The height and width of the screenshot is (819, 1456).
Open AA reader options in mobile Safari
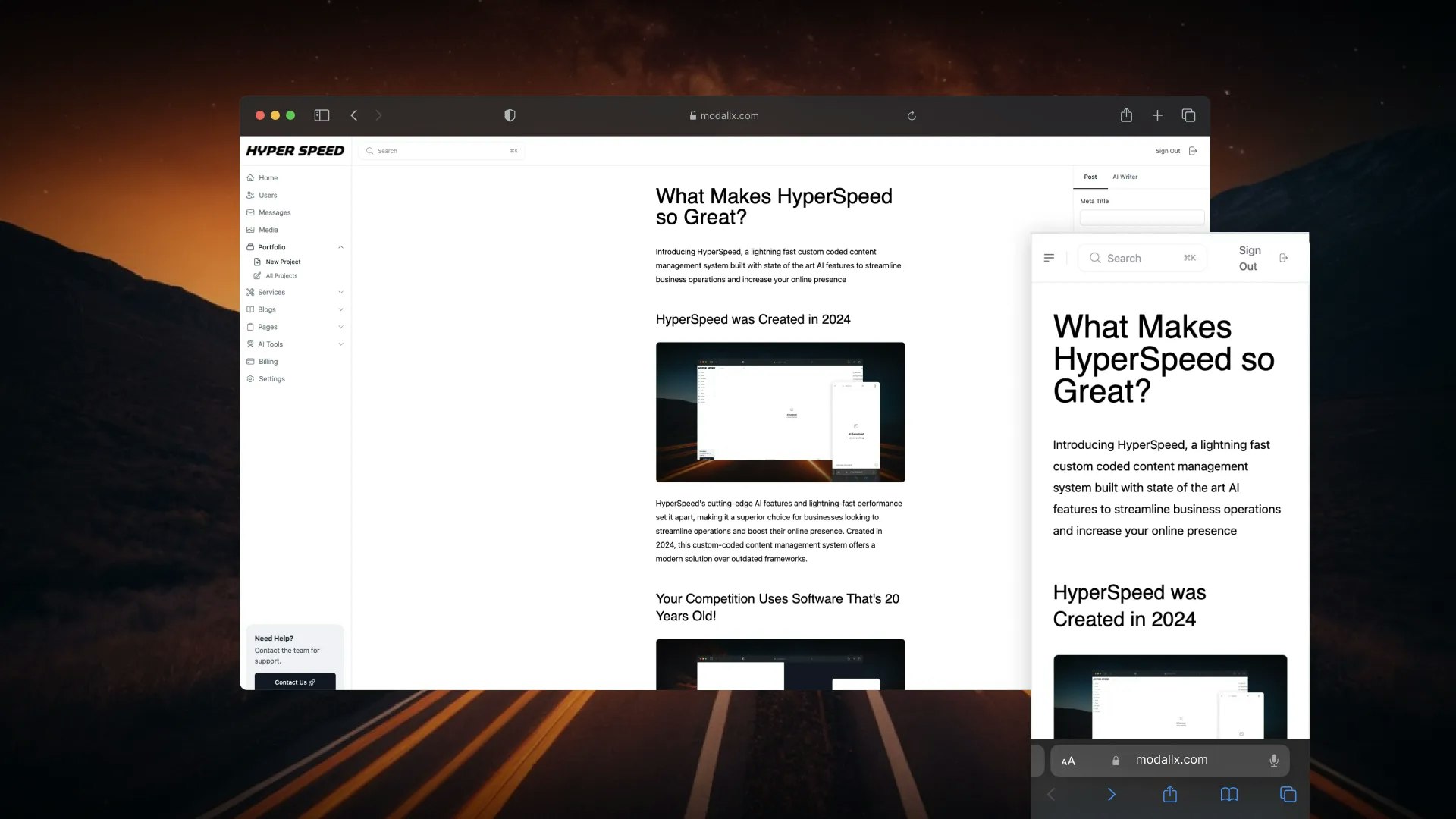(x=1068, y=761)
